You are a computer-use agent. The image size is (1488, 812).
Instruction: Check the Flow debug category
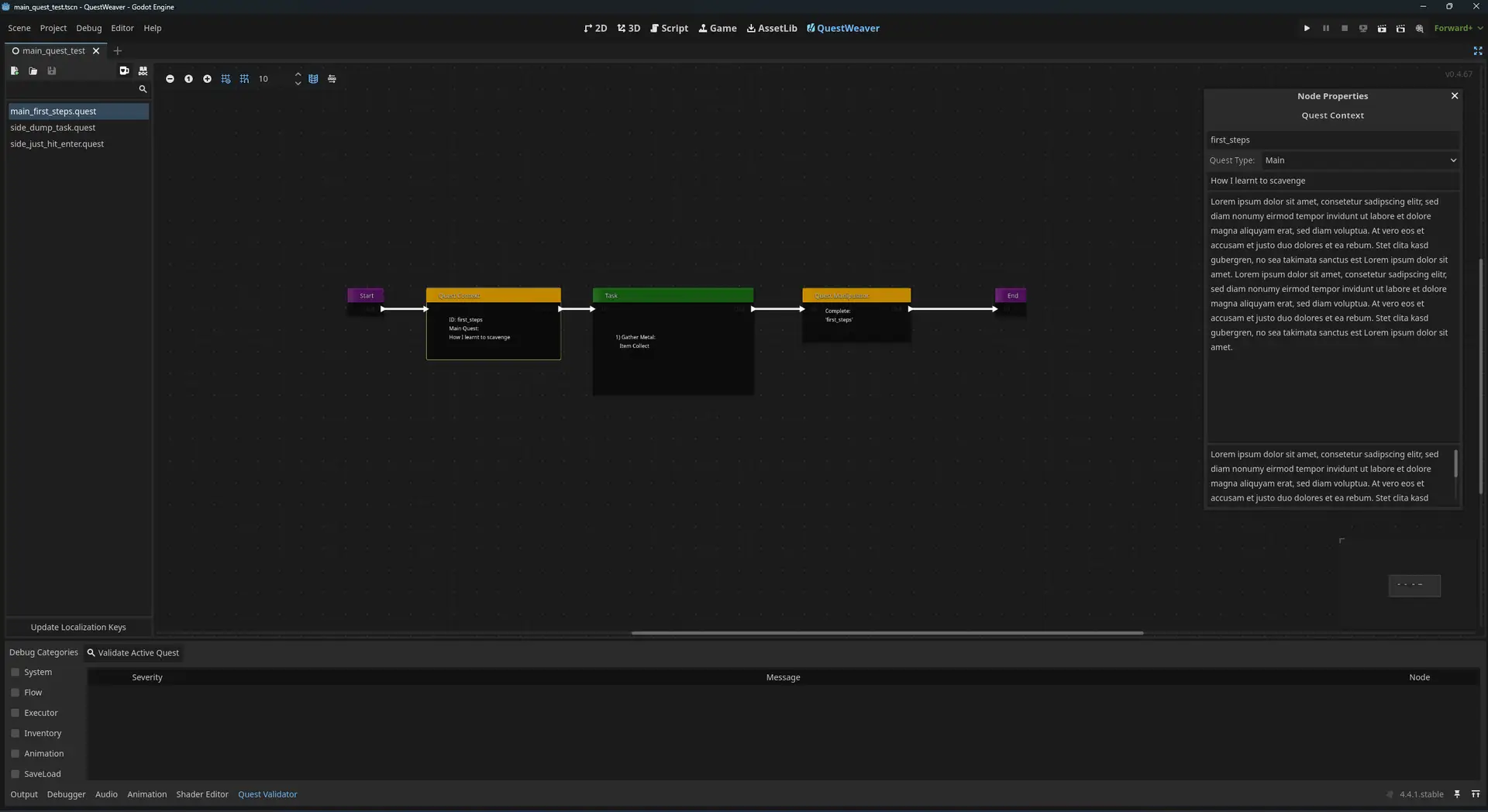(15, 693)
